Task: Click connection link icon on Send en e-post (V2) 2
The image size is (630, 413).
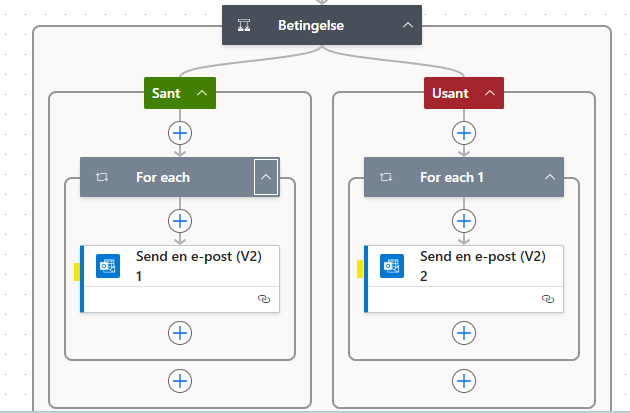Action: coord(547,299)
